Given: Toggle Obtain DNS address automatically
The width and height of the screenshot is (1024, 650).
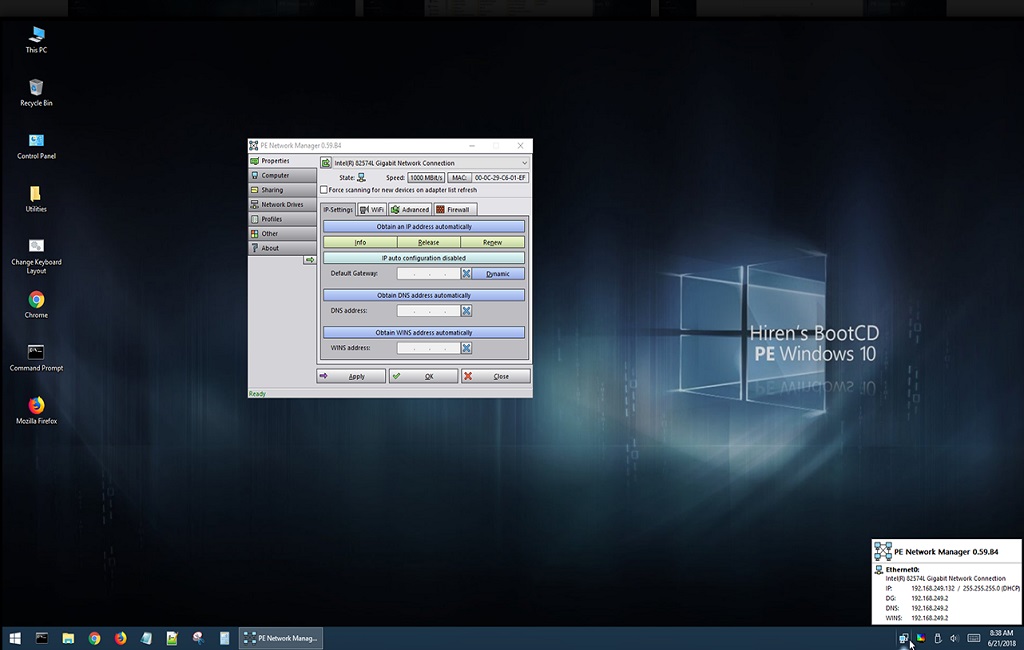Looking at the screenshot, I should click(x=424, y=295).
